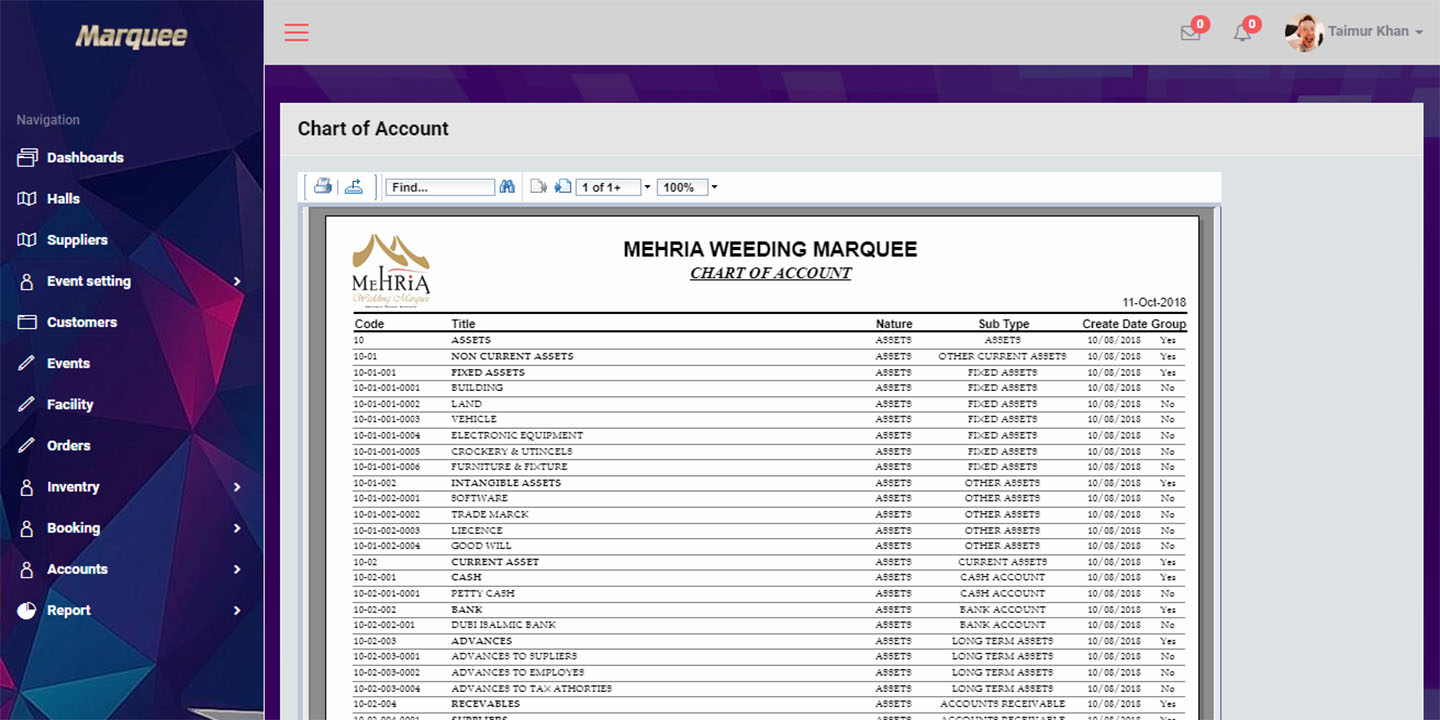Click the 'ACCOUNTS RECEIVABLE' sub type for RECEVABLES
This screenshot has width=1440, height=720.
1003,704
